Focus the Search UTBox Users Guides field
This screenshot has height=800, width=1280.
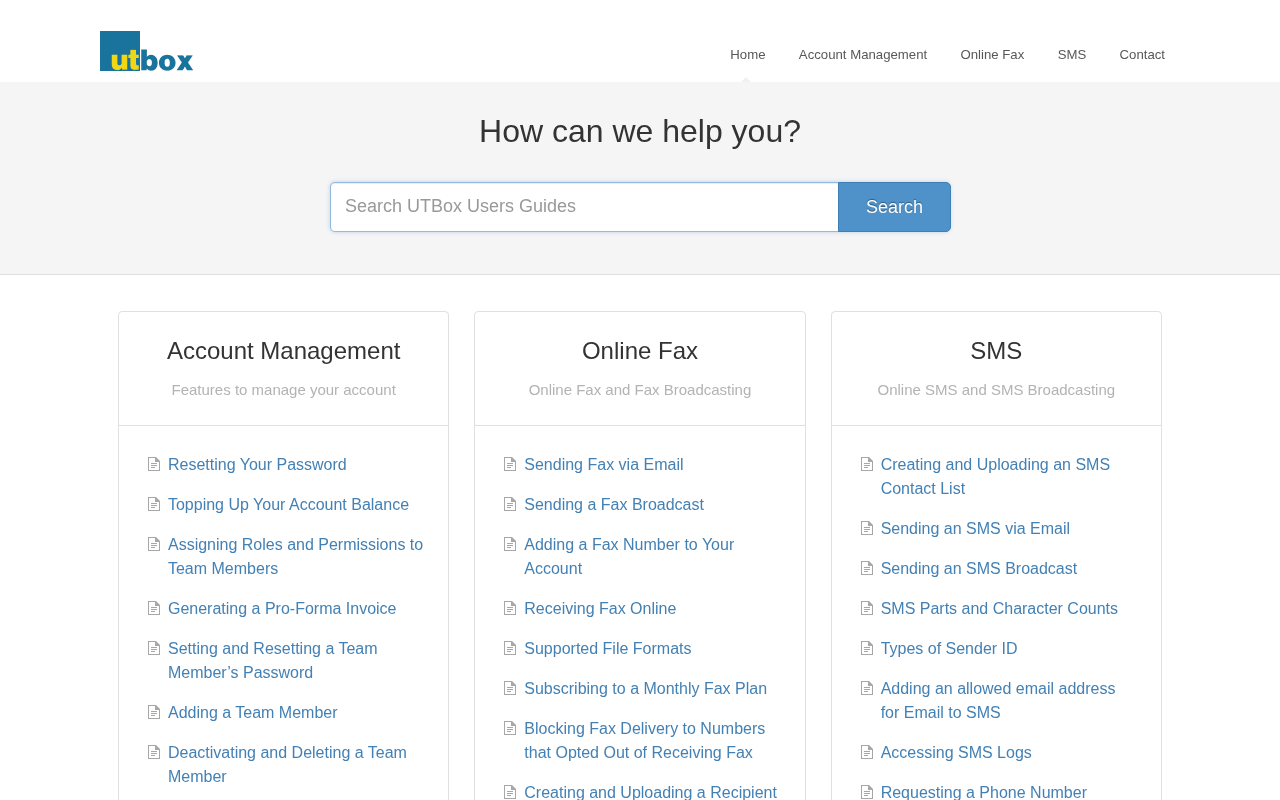(x=584, y=207)
